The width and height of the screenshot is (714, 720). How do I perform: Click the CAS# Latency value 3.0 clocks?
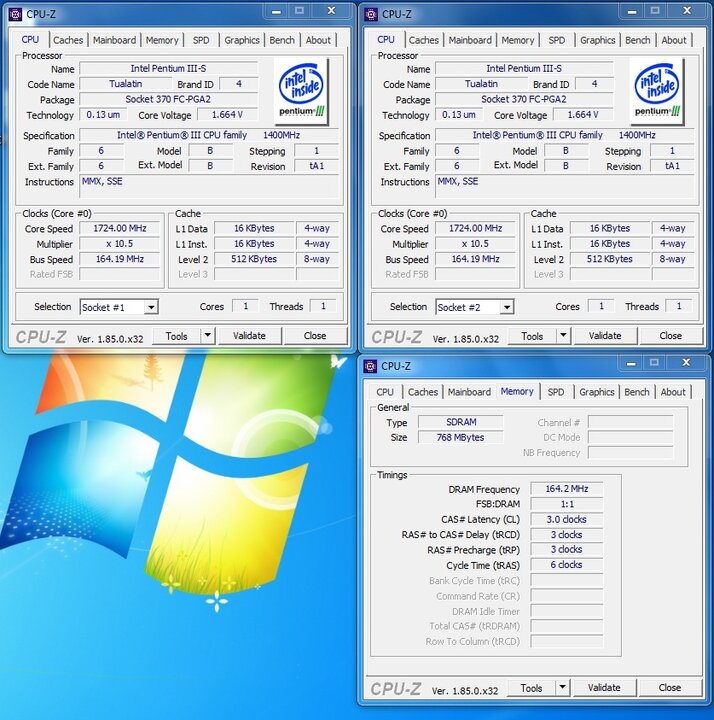pyautogui.click(x=567, y=519)
